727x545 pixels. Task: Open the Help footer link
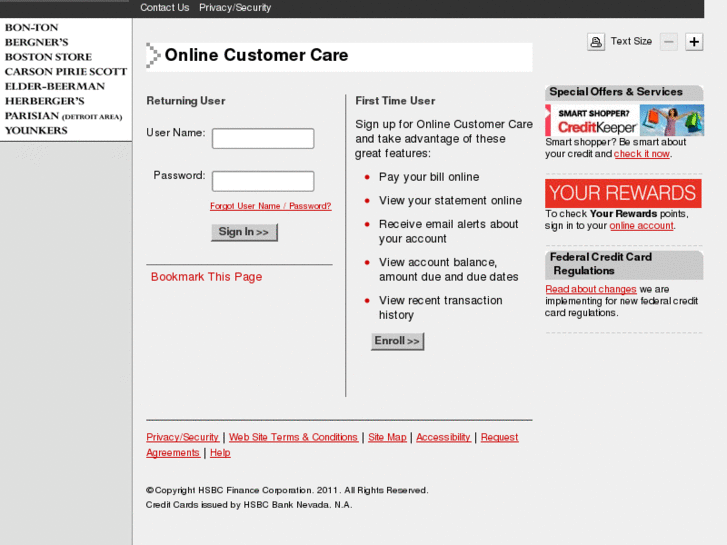tap(220, 453)
